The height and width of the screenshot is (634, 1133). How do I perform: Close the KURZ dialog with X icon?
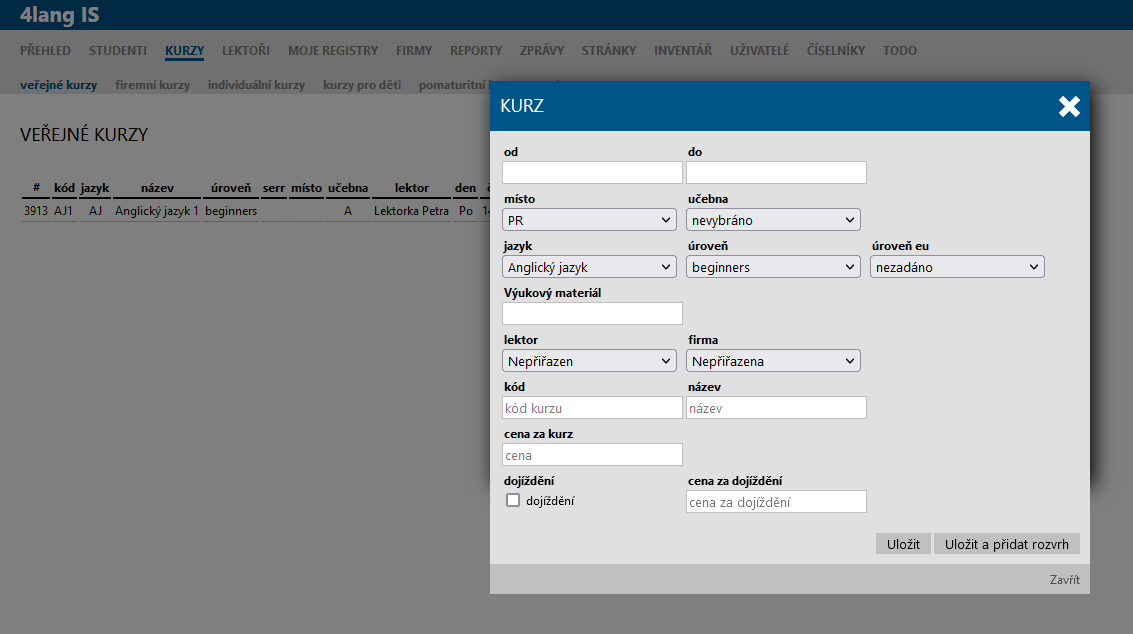click(x=1069, y=107)
